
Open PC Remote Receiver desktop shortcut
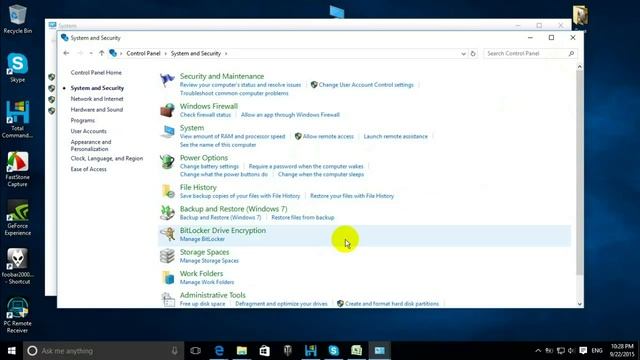(17, 316)
